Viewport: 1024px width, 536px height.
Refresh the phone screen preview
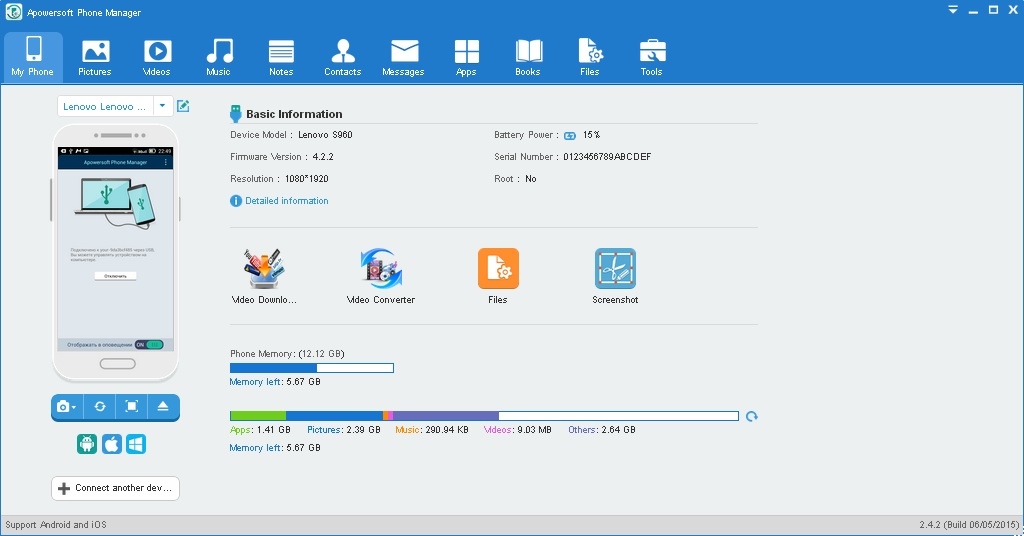100,407
